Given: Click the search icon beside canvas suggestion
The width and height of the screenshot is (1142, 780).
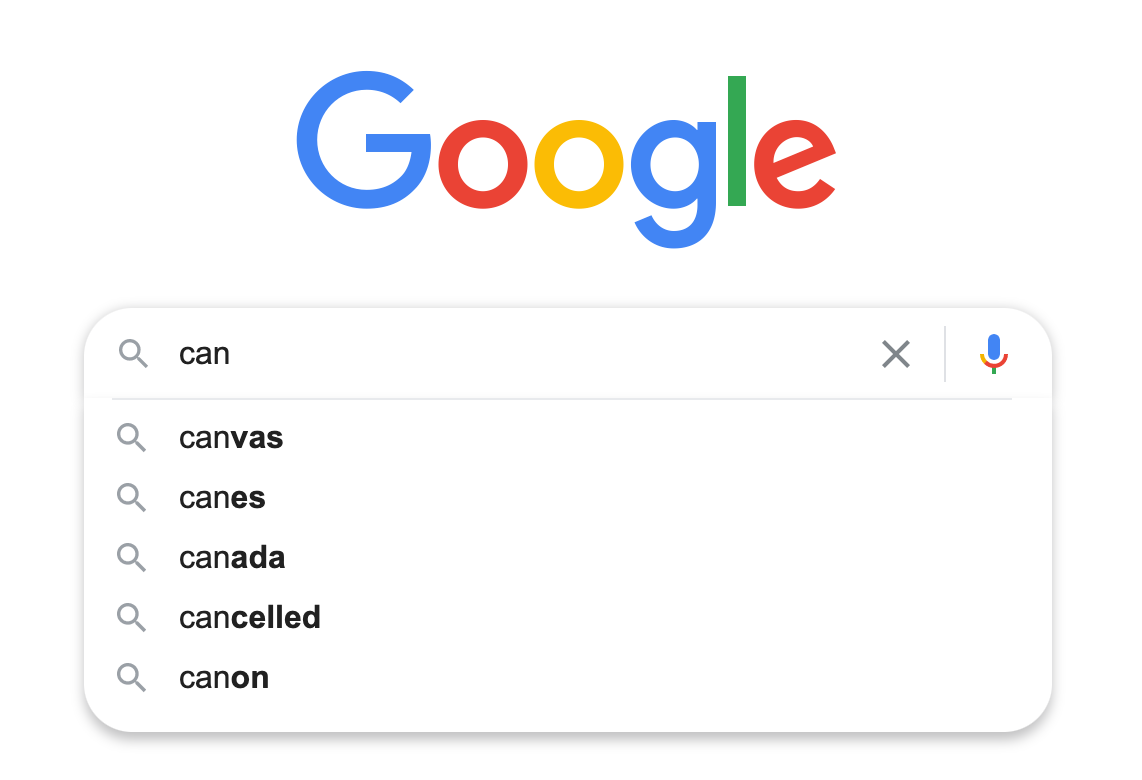Looking at the screenshot, I should pyautogui.click(x=132, y=438).
